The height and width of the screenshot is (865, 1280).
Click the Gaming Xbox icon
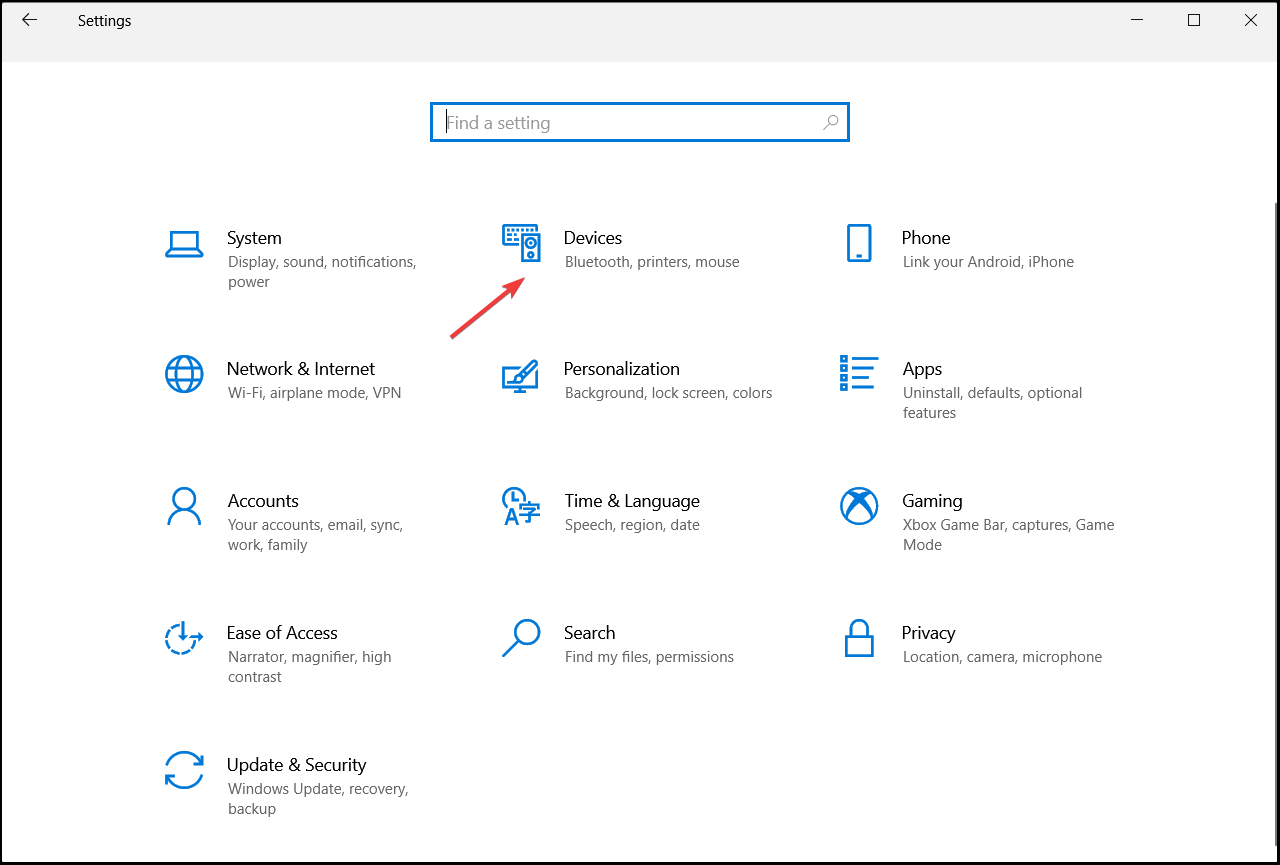click(859, 506)
